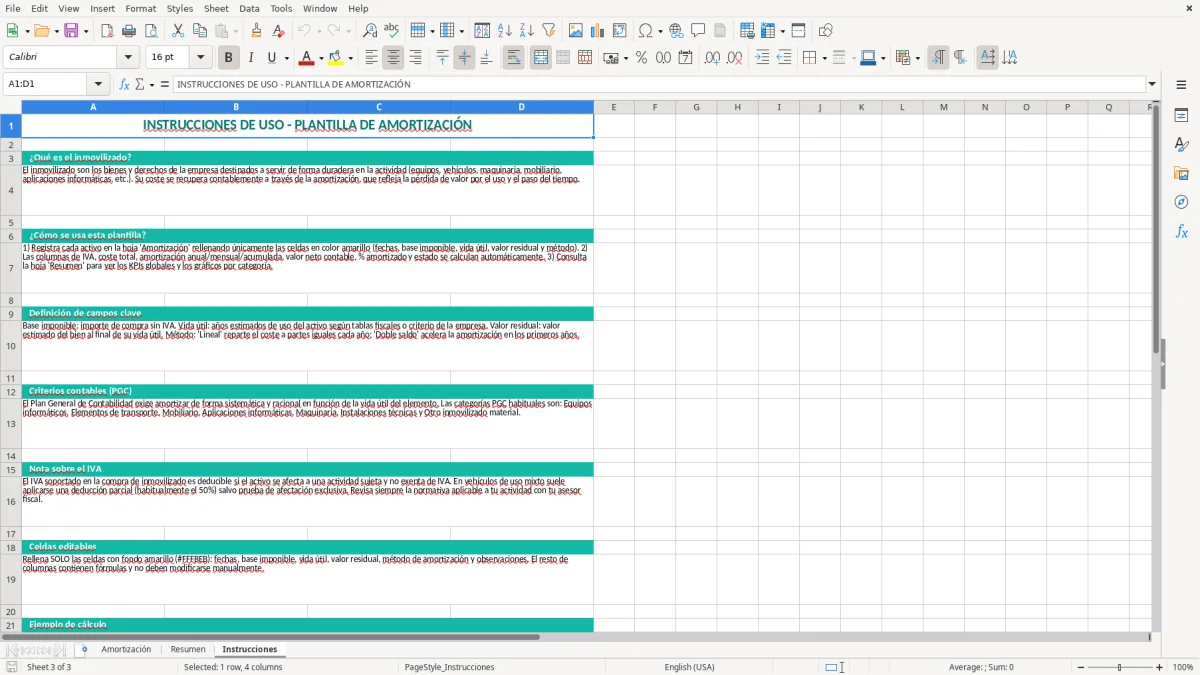Open sidebar Properties panel
The image size is (1200, 675).
[1181, 115]
